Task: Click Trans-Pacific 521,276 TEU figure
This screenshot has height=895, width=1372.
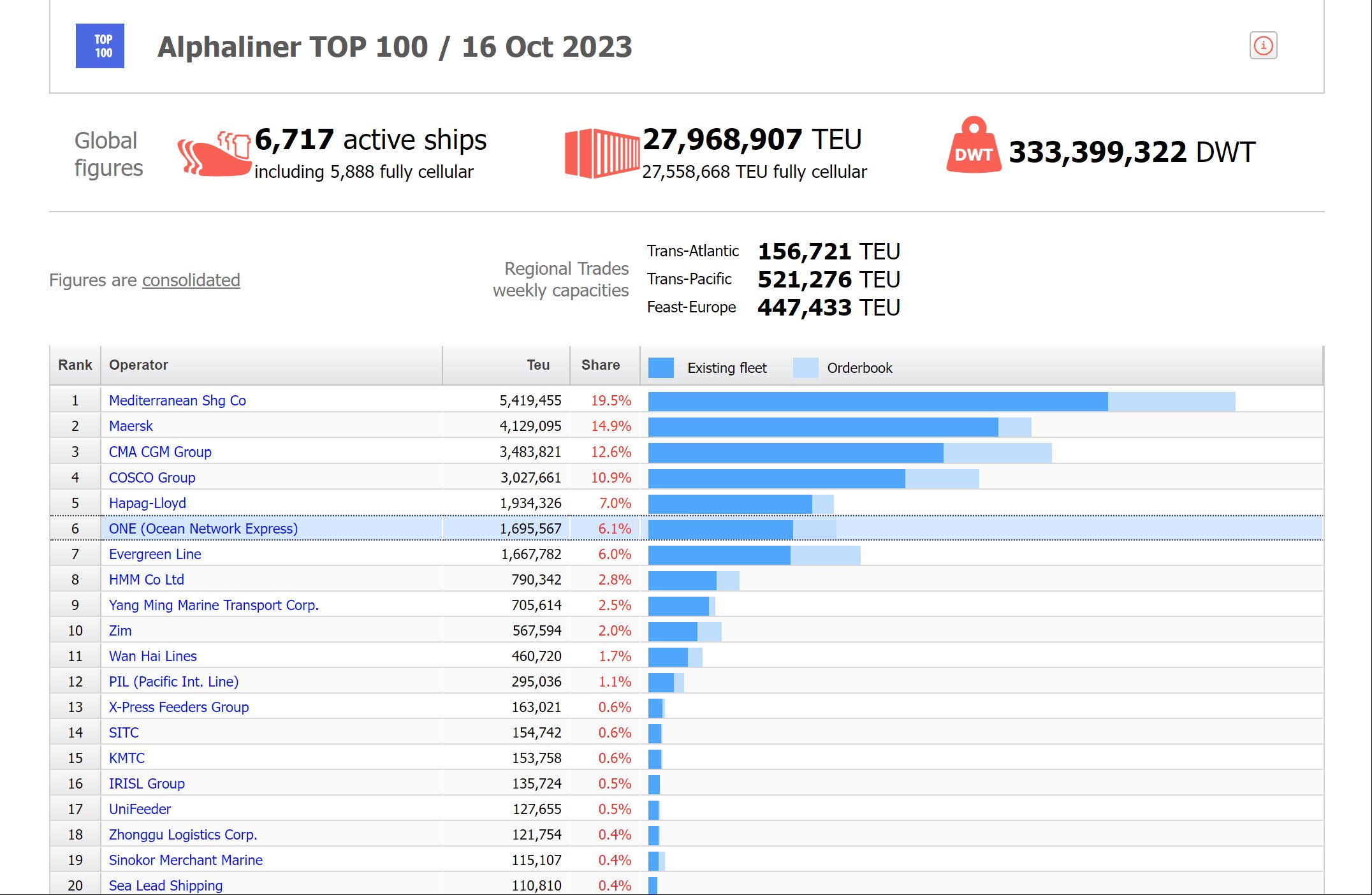Action: pyautogui.click(x=829, y=279)
